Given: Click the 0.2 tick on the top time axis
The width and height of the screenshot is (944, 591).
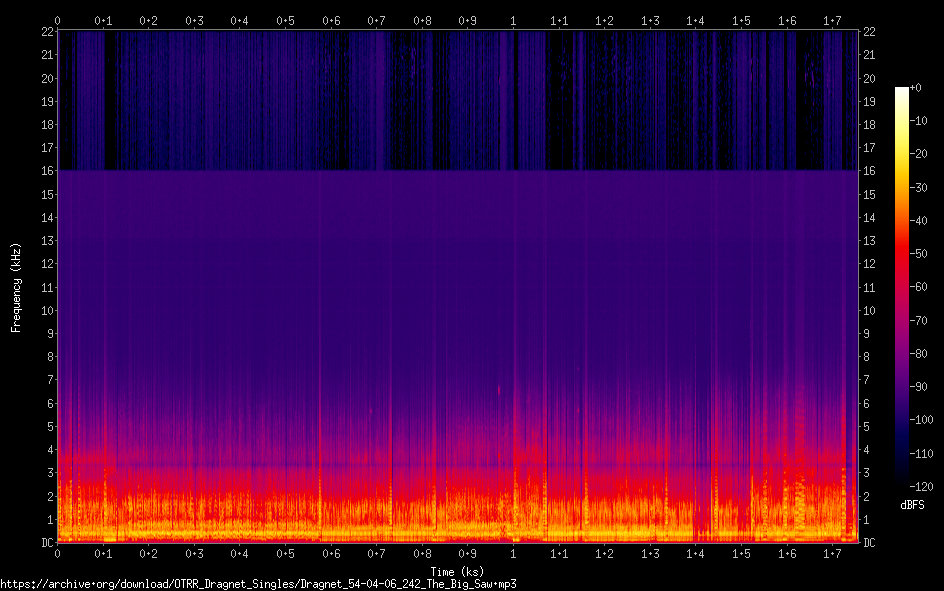Looking at the screenshot, I should tap(148, 20).
